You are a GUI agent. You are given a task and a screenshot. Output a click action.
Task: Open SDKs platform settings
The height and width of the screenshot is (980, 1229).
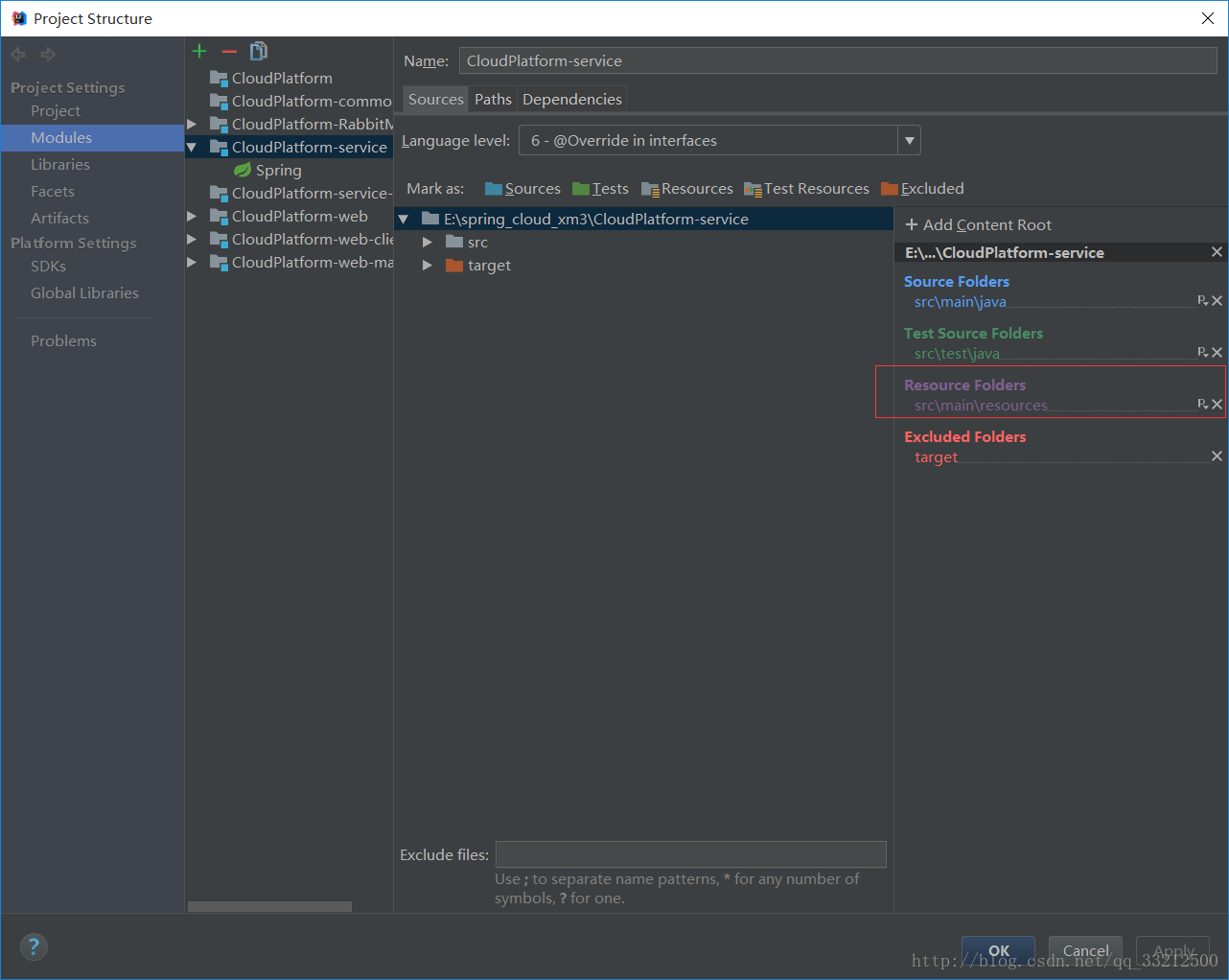(x=48, y=267)
